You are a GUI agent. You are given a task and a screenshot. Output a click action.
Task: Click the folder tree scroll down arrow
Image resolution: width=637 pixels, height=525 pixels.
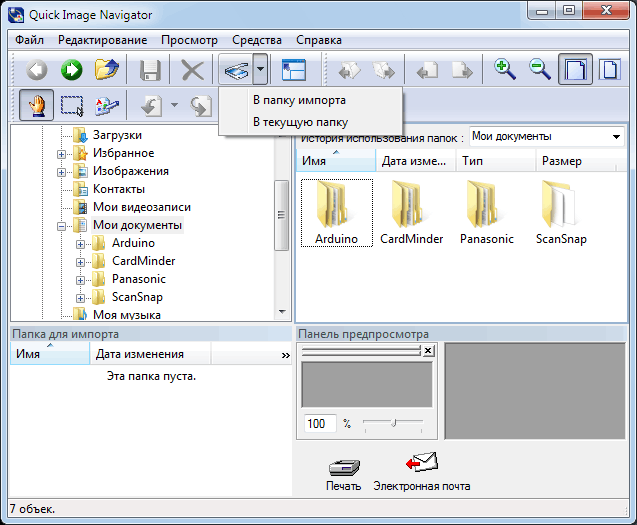[x=282, y=312]
